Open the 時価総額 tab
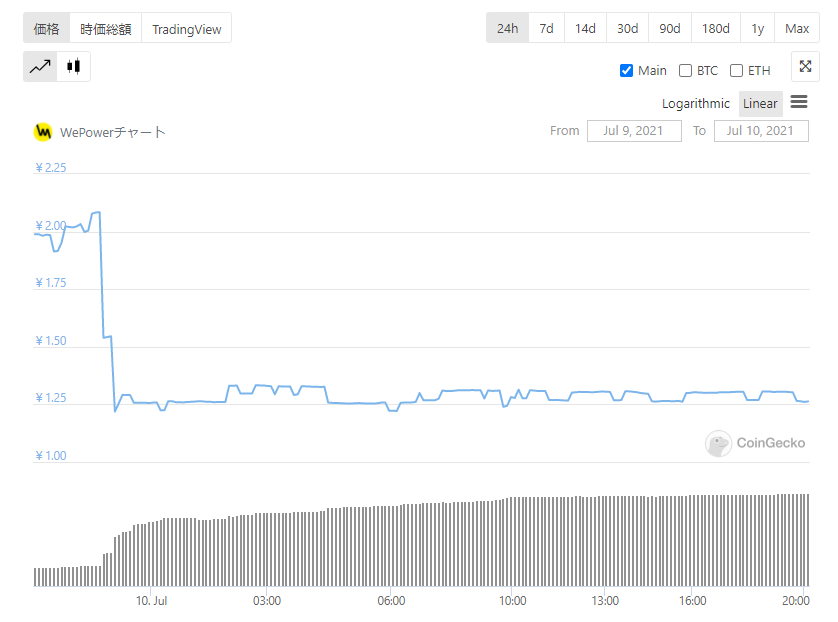This screenshot has height=622, width=838. point(106,28)
